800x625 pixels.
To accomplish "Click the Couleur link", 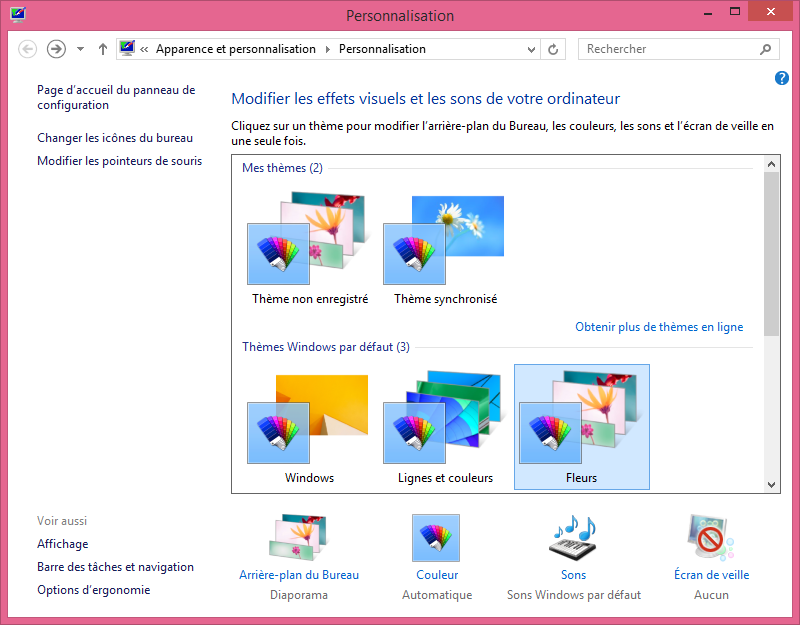I will [437, 575].
